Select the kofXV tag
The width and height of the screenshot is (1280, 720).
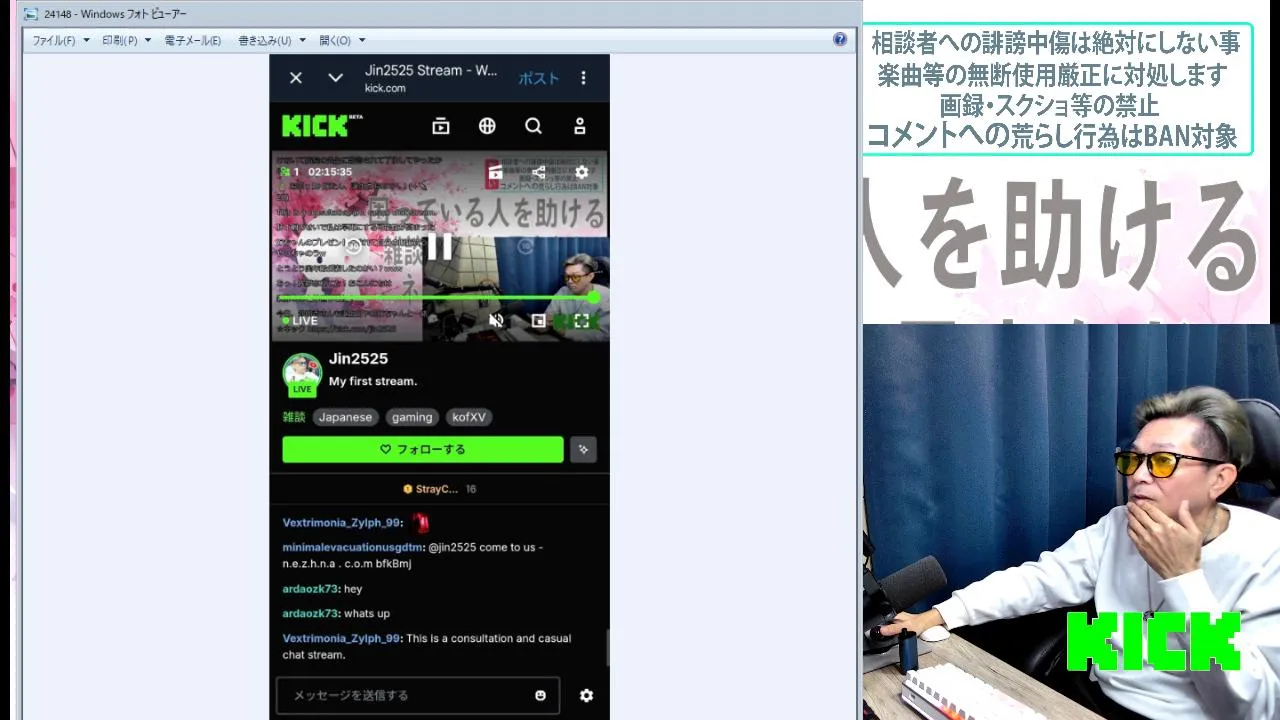click(469, 417)
